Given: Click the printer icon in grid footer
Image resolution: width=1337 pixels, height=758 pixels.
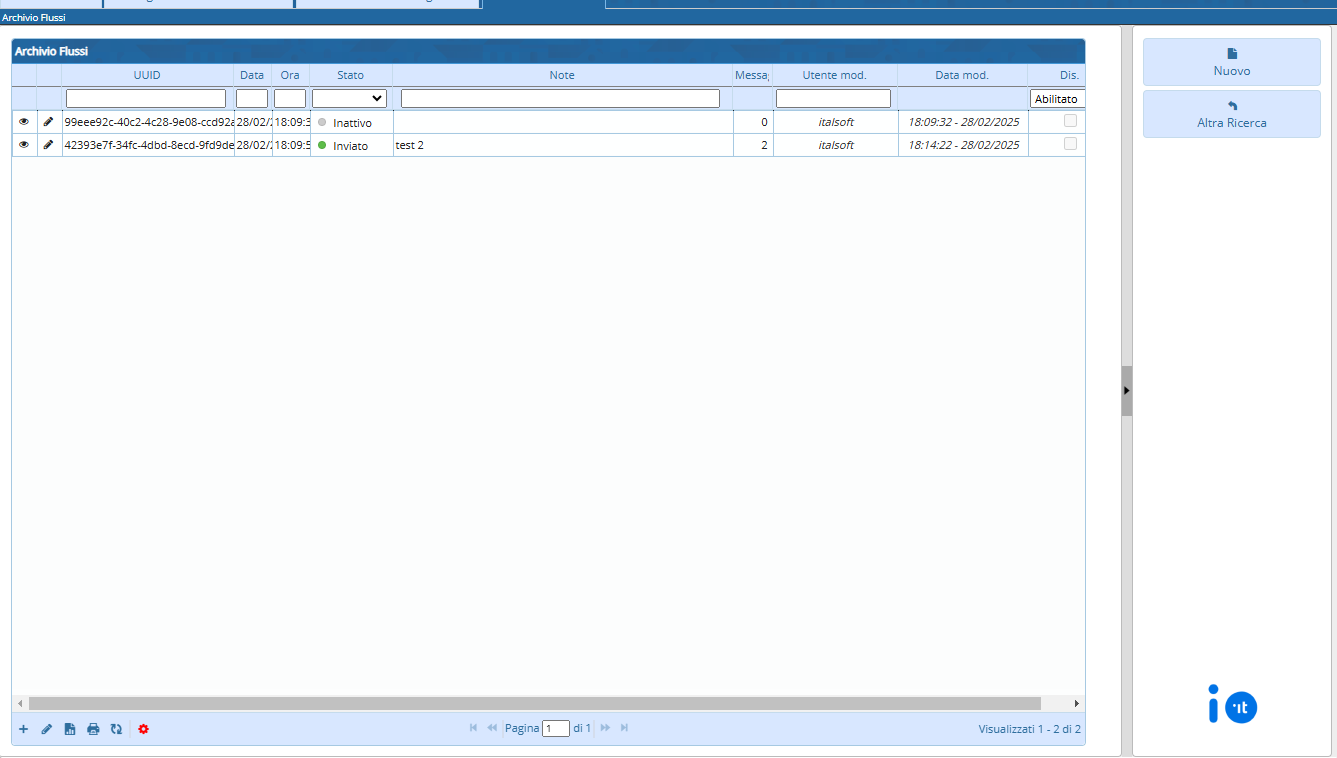Looking at the screenshot, I should [x=93, y=729].
